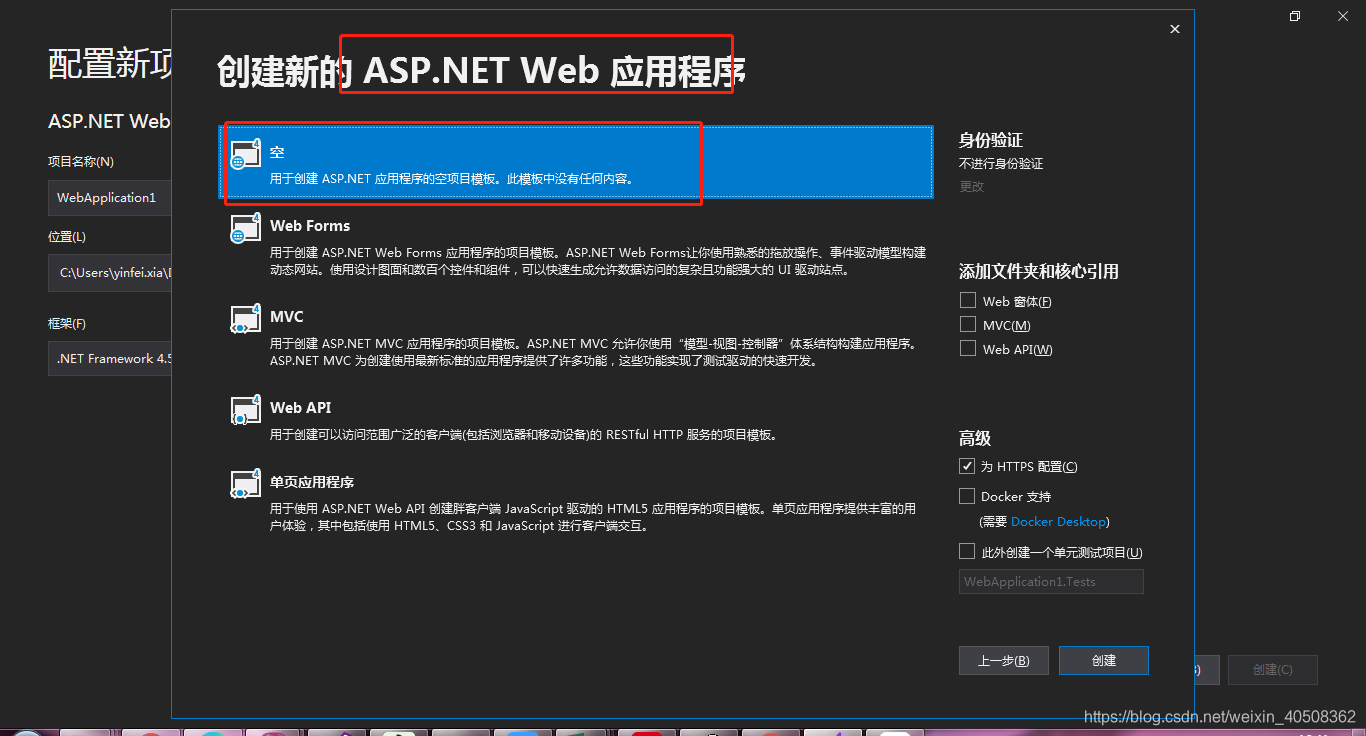Click the 项目名称(N) label
The height and width of the screenshot is (736, 1366).
(x=81, y=161)
